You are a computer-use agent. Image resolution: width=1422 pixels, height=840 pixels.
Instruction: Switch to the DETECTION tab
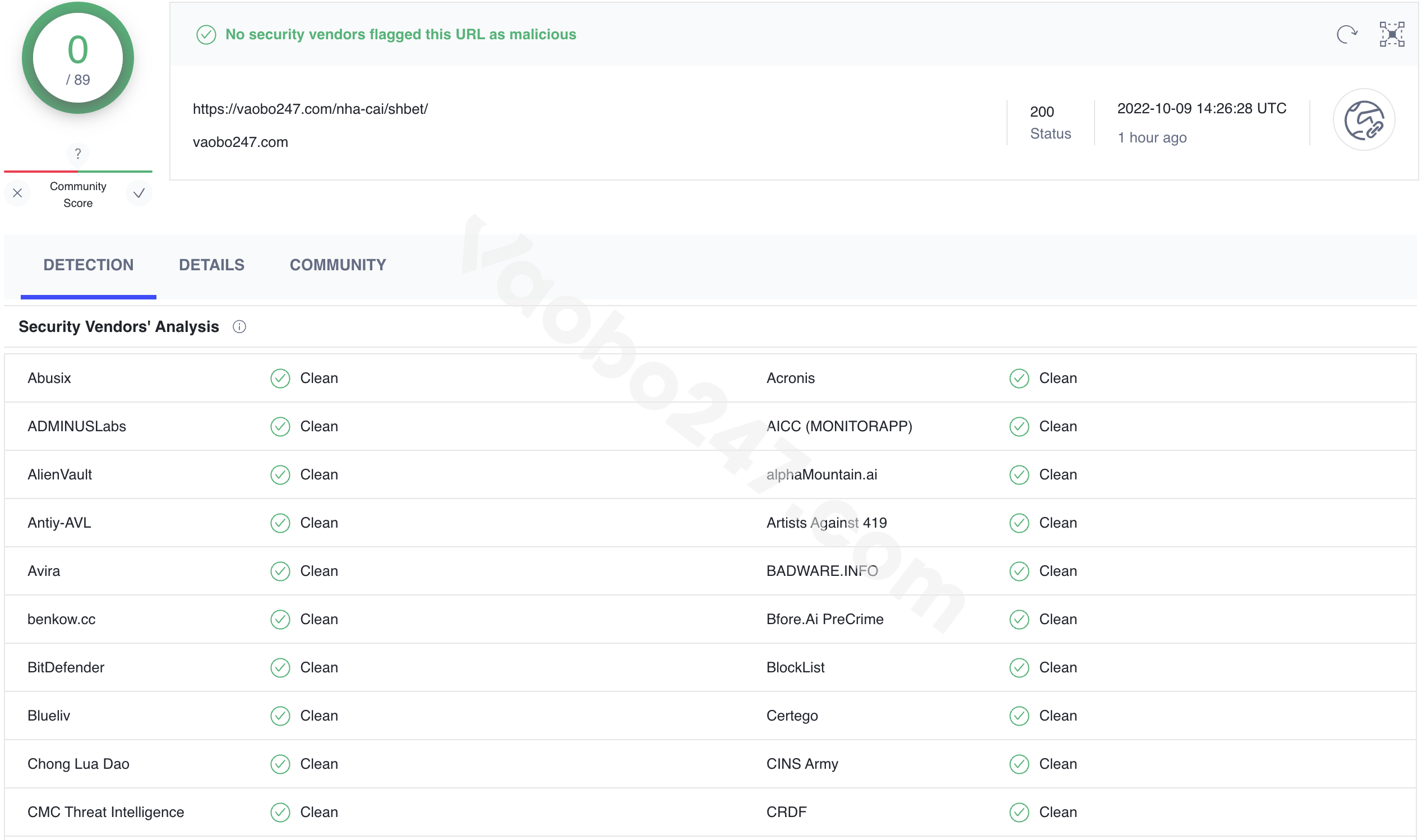pyautogui.click(x=88, y=265)
